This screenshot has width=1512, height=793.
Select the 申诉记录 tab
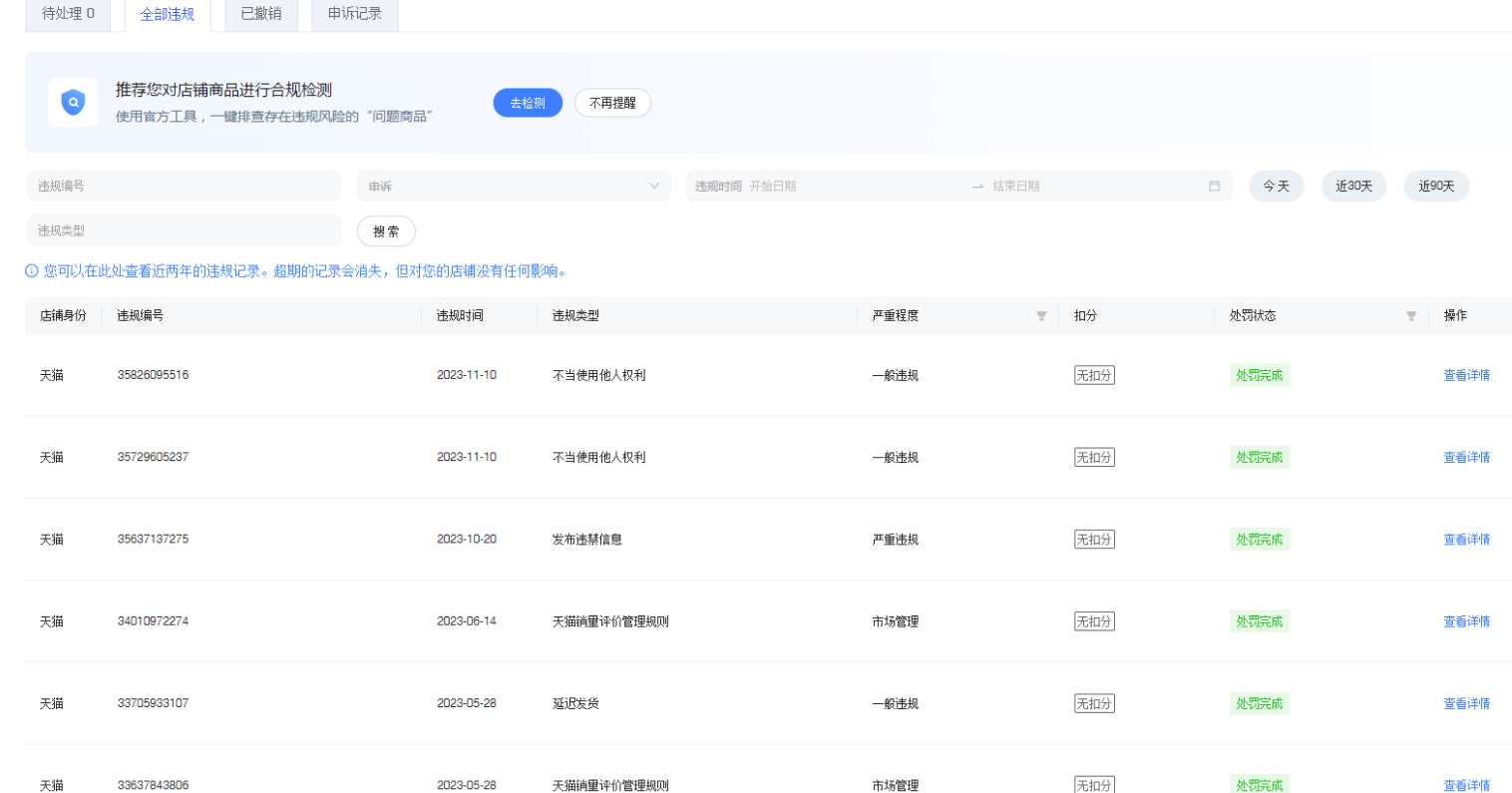click(355, 14)
